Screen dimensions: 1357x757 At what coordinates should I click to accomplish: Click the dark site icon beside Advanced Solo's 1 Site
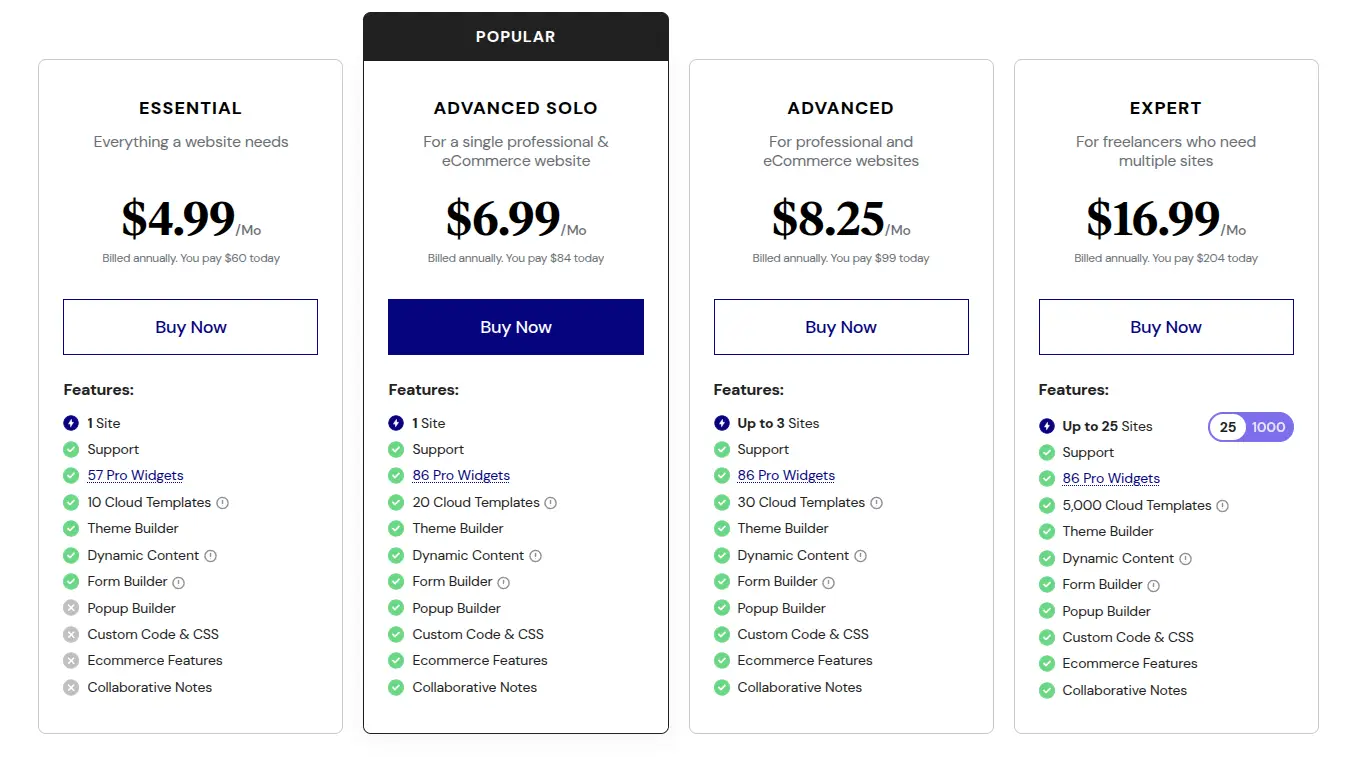(396, 422)
